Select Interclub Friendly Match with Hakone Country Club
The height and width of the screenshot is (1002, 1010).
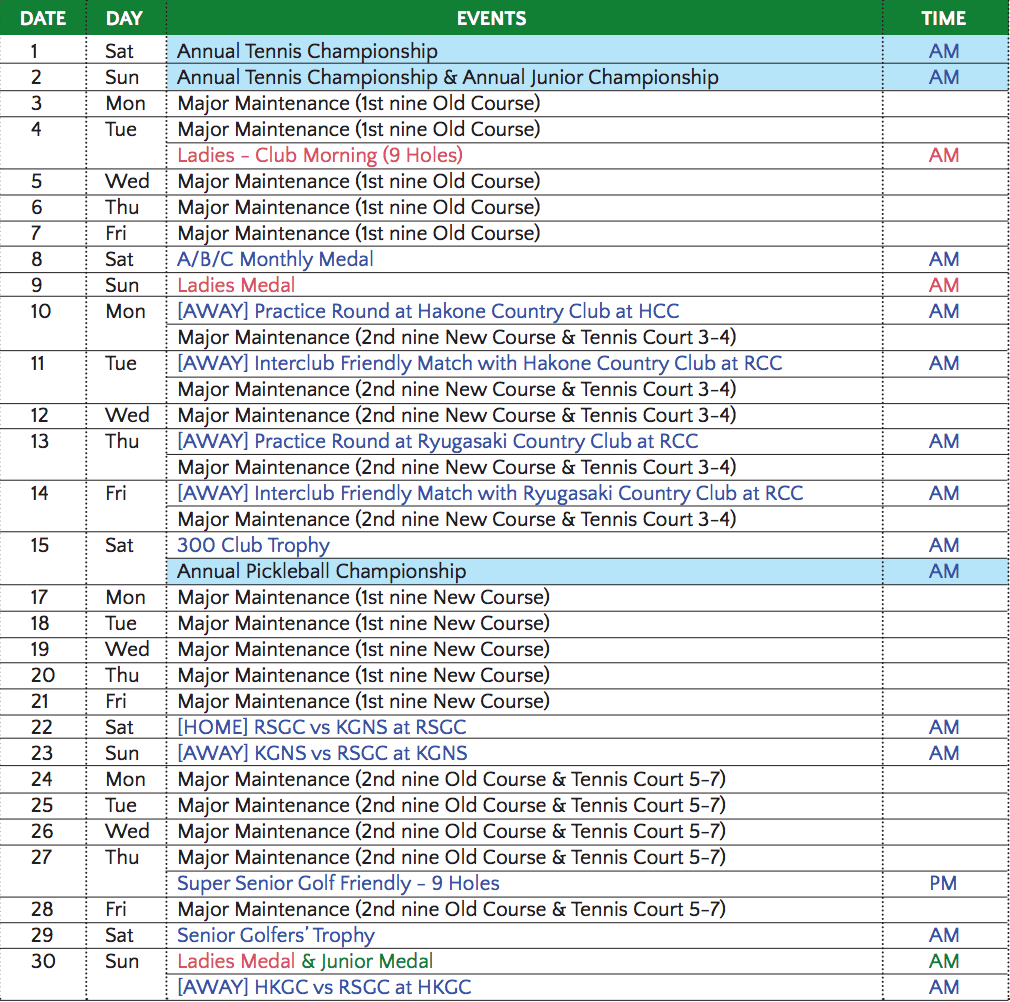click(x=479, y=363)
